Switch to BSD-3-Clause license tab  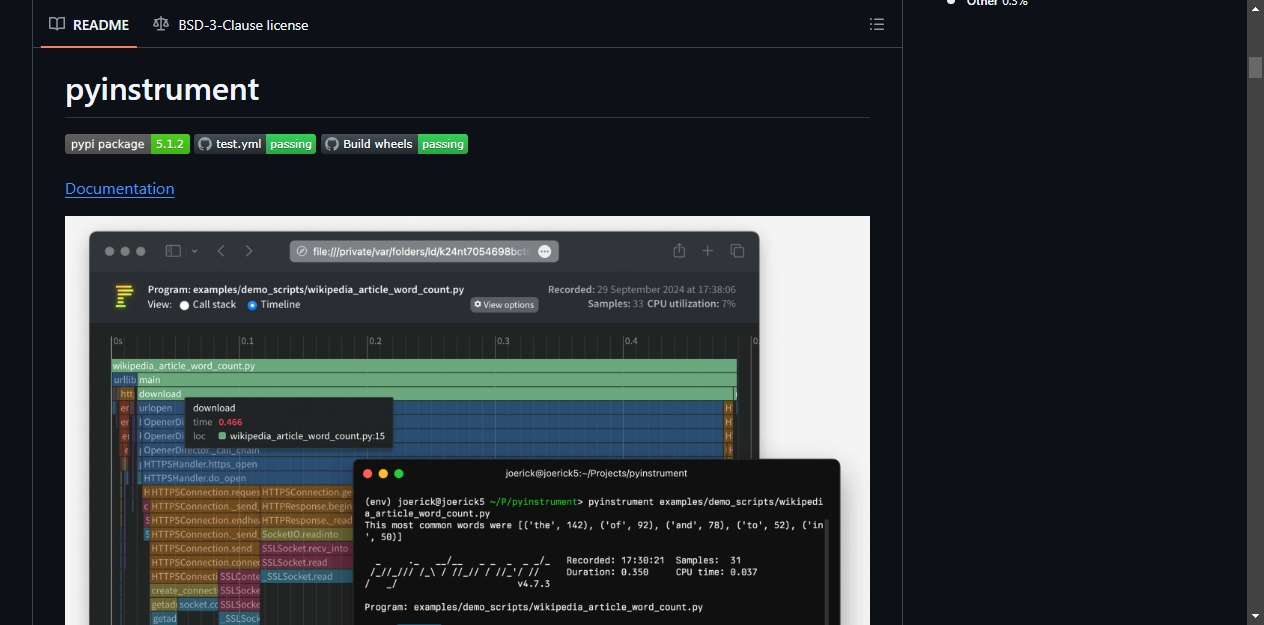click(231, 24)
